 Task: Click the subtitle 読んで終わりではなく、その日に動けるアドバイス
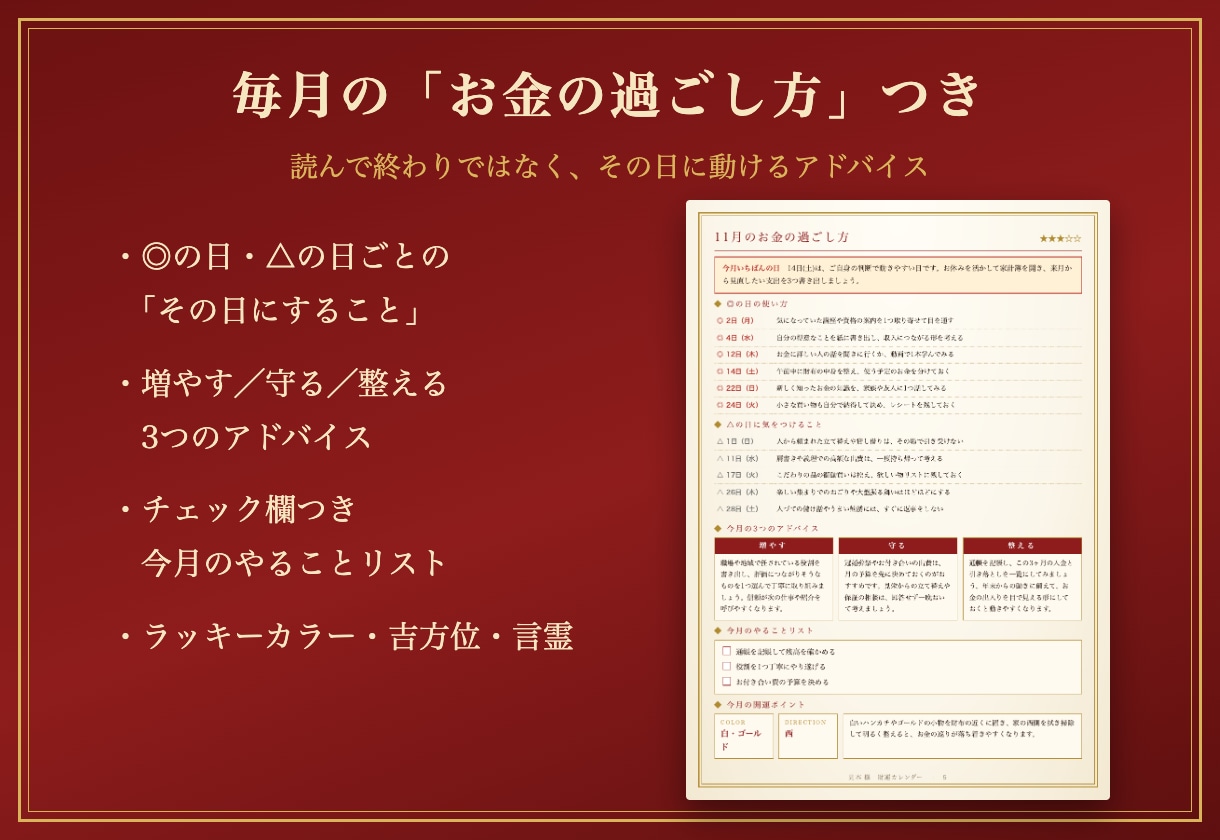610,166
